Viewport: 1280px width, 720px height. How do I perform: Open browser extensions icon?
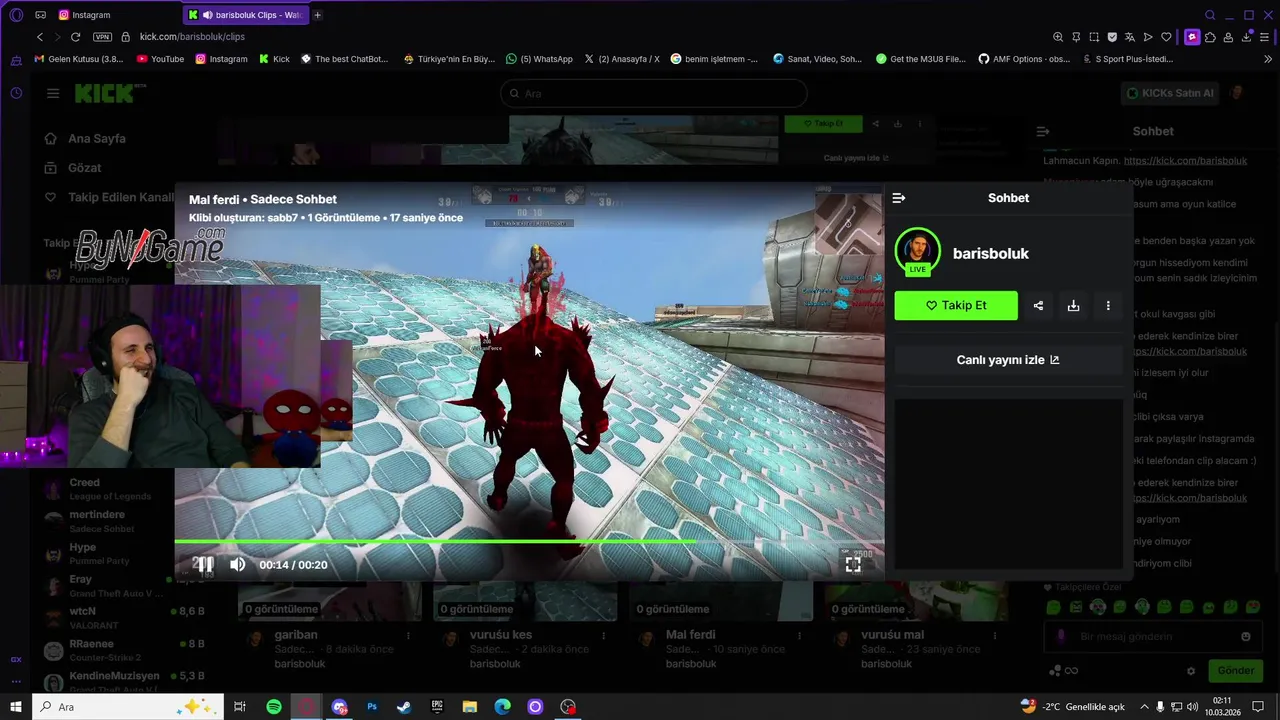(1210, 37)
